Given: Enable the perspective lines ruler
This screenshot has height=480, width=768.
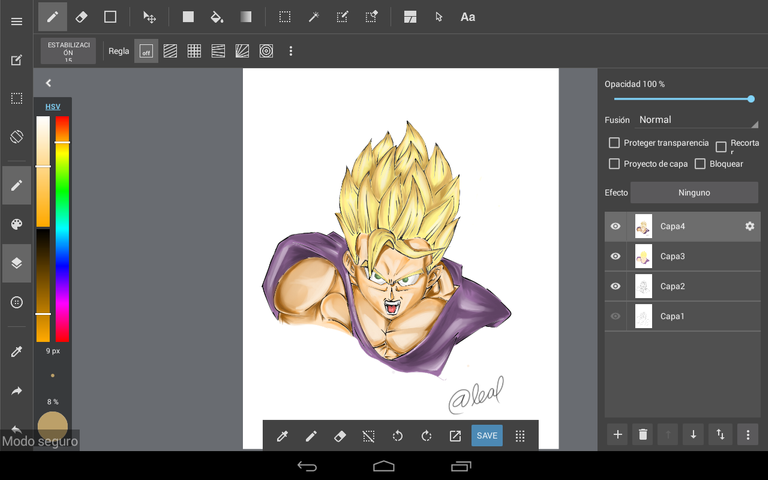Looking at the screenshot, I should (218, 51).
